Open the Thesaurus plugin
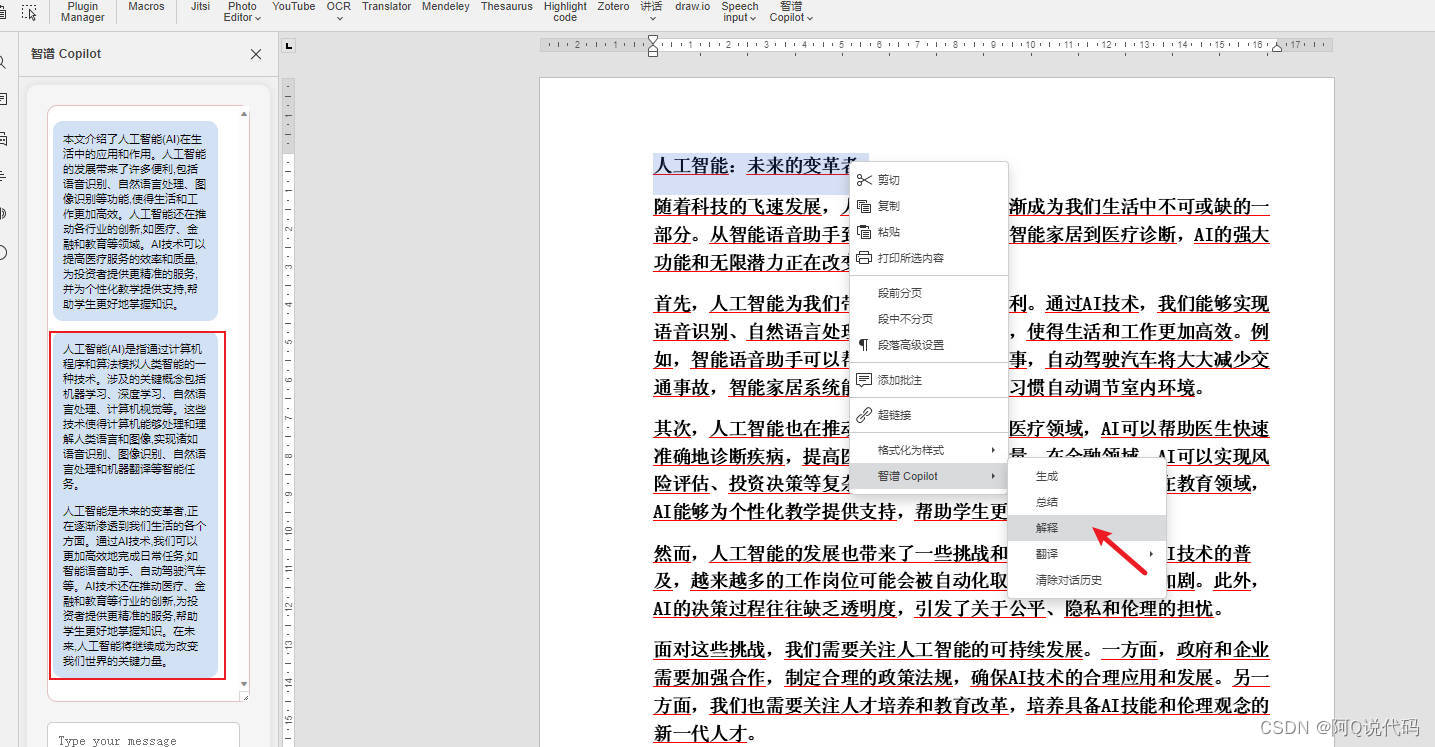 [506, 7]
